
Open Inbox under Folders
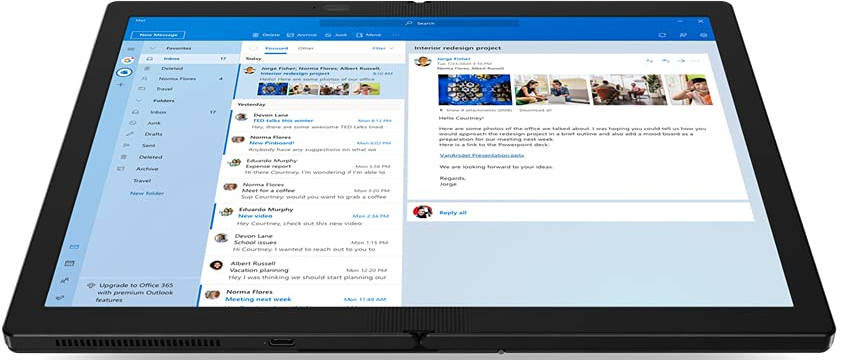point(173,112)
